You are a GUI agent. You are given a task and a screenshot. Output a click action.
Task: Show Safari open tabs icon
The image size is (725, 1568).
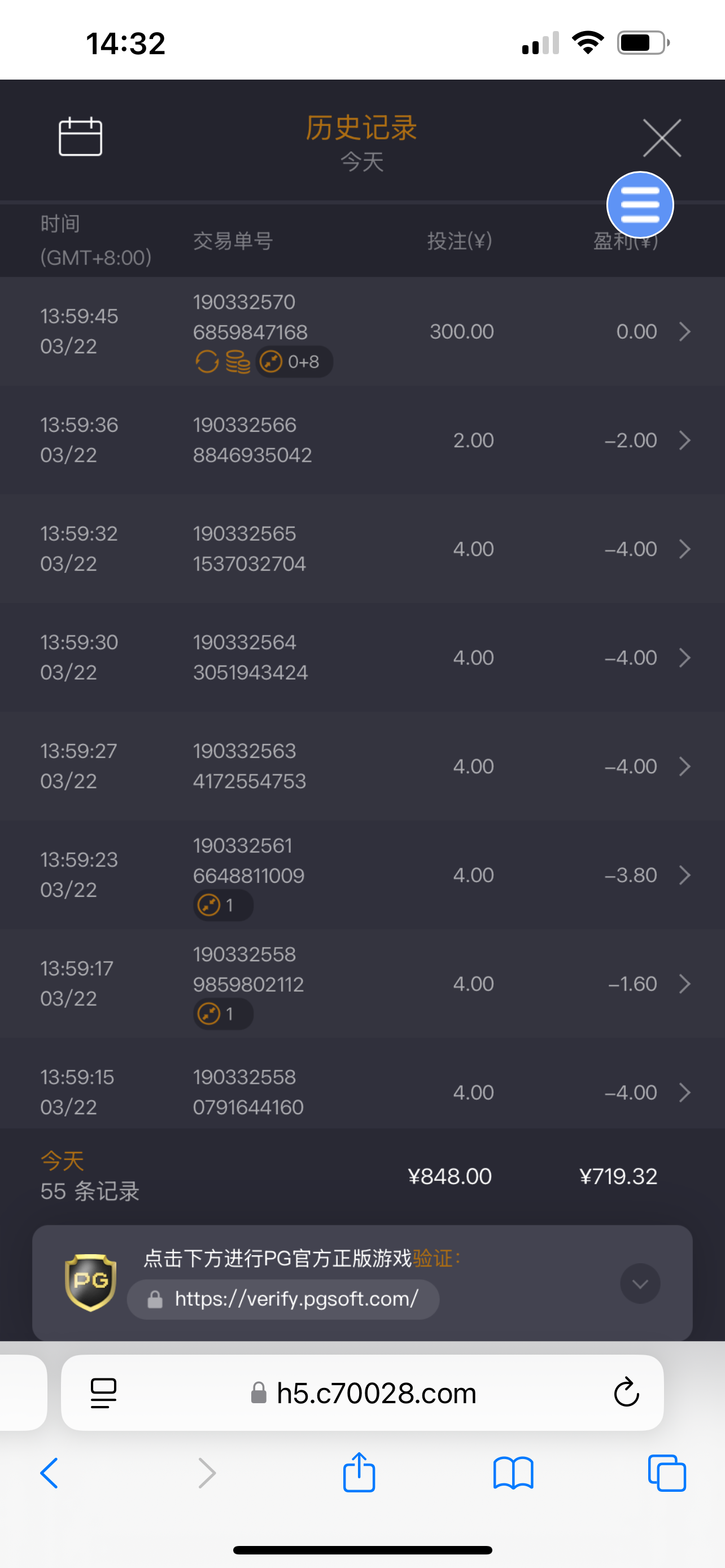click(667, 1473)
